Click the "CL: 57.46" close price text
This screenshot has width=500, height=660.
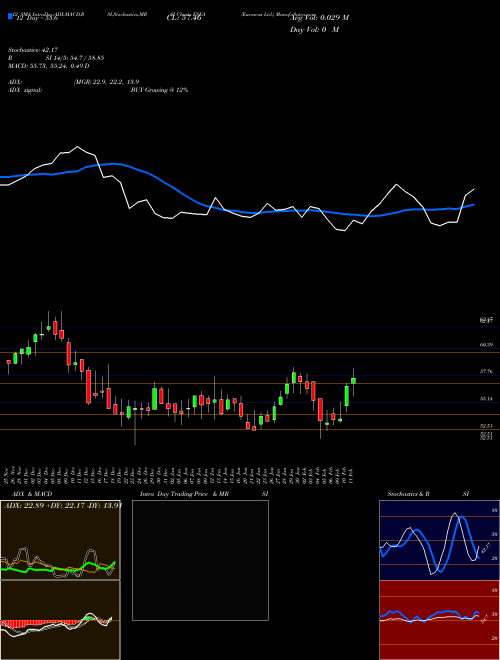coord(184,18)
